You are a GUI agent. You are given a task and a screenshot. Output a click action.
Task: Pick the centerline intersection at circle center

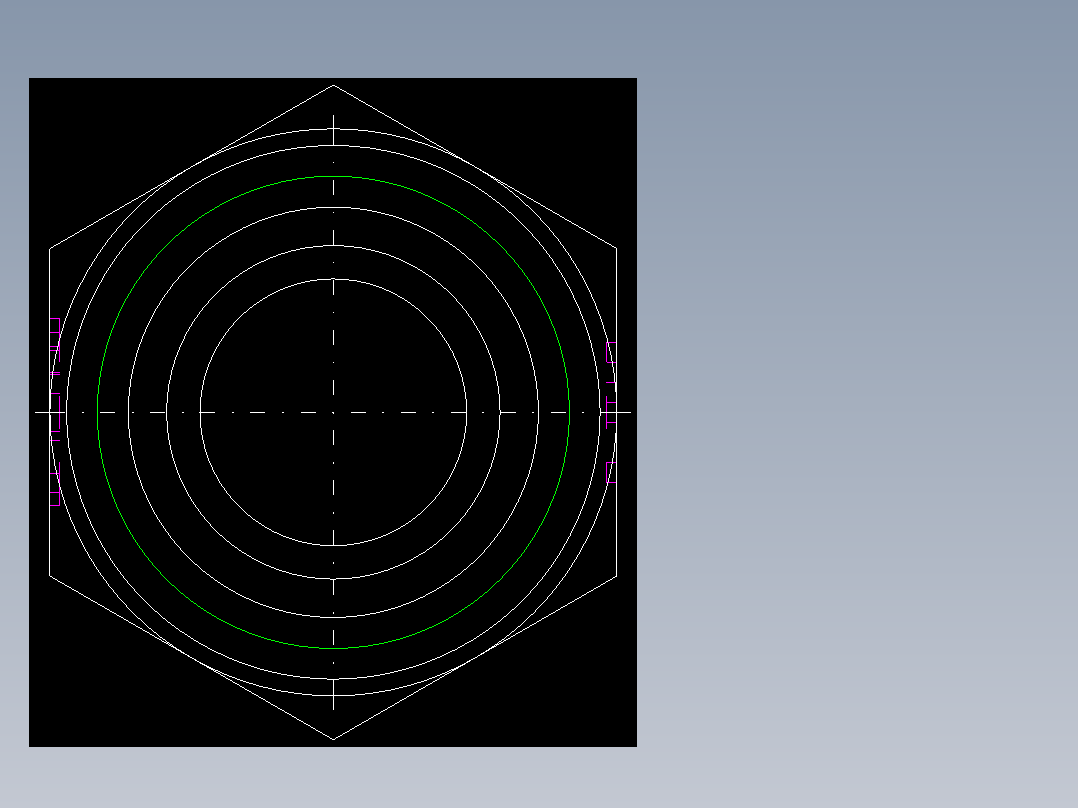(x=333, y=413)
